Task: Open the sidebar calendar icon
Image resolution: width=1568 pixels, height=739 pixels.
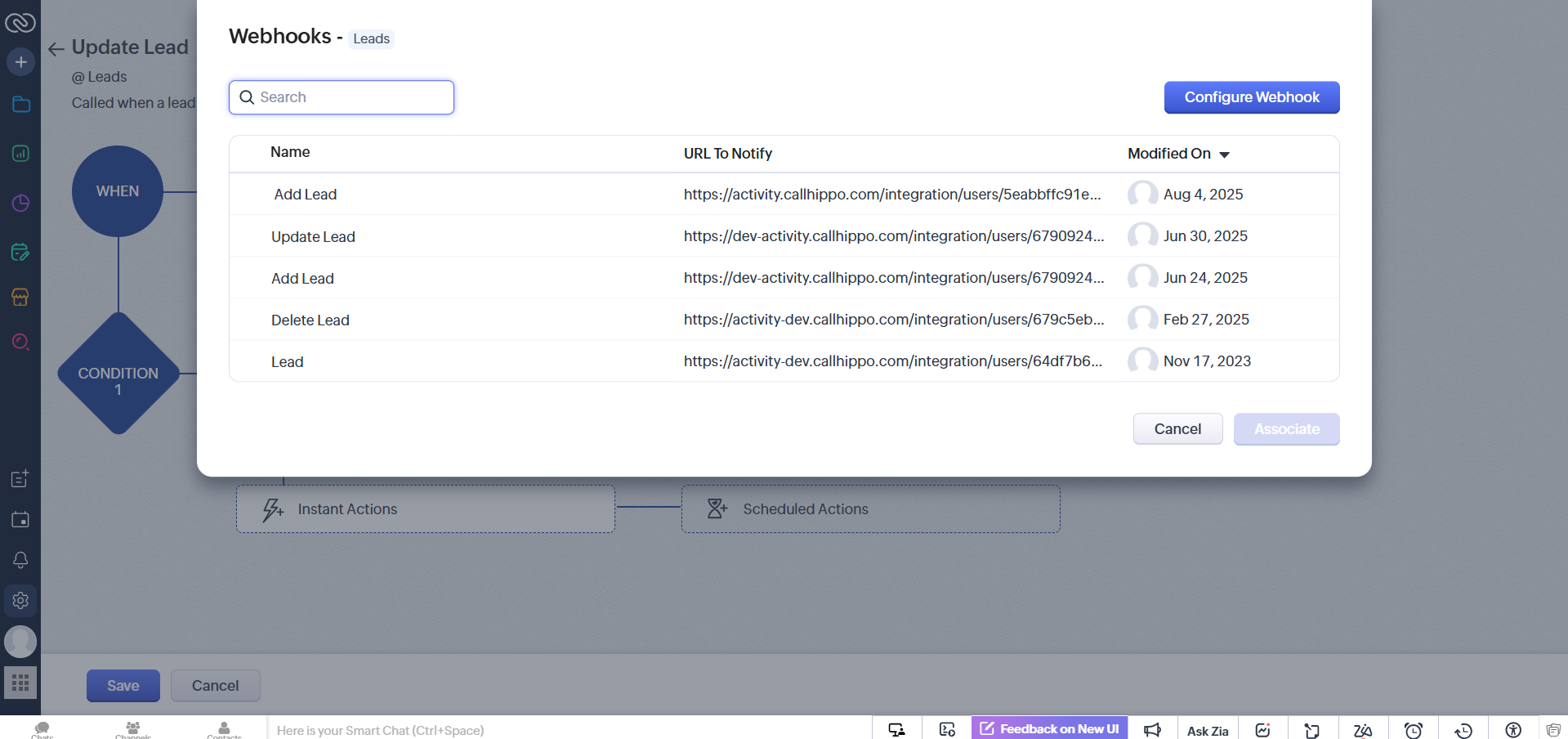Action: pos(20,520)
